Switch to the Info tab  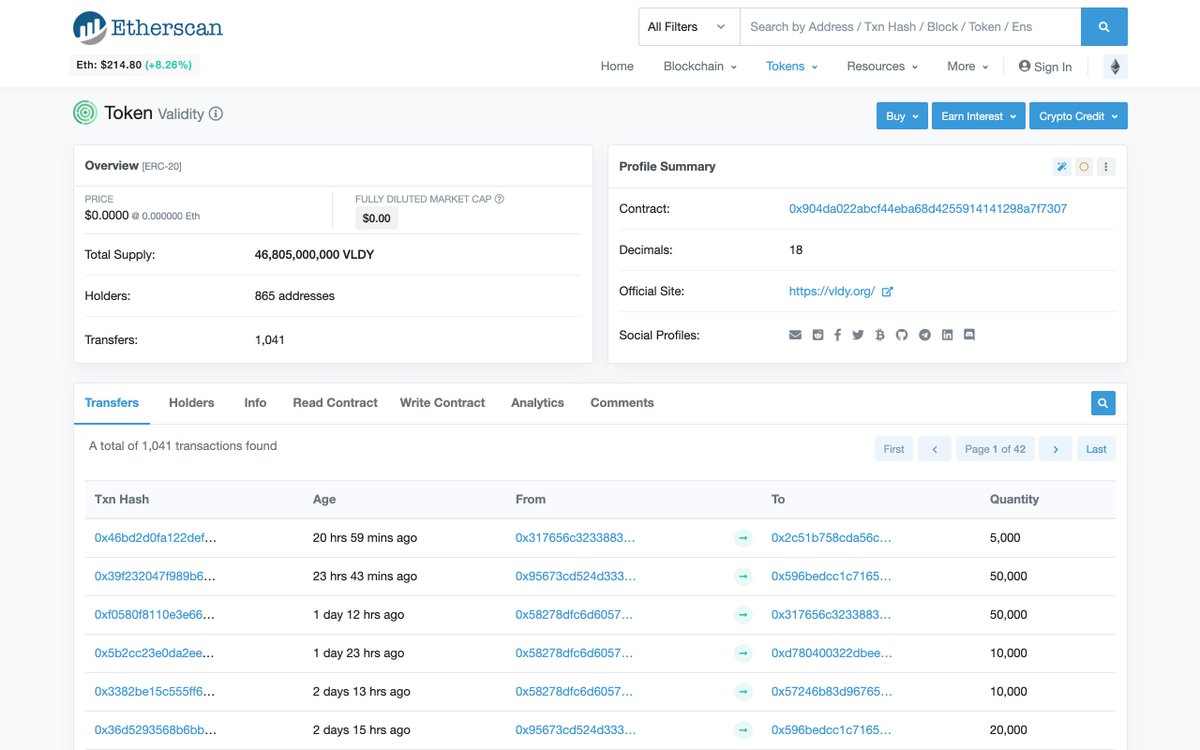[x=255, y=403]
